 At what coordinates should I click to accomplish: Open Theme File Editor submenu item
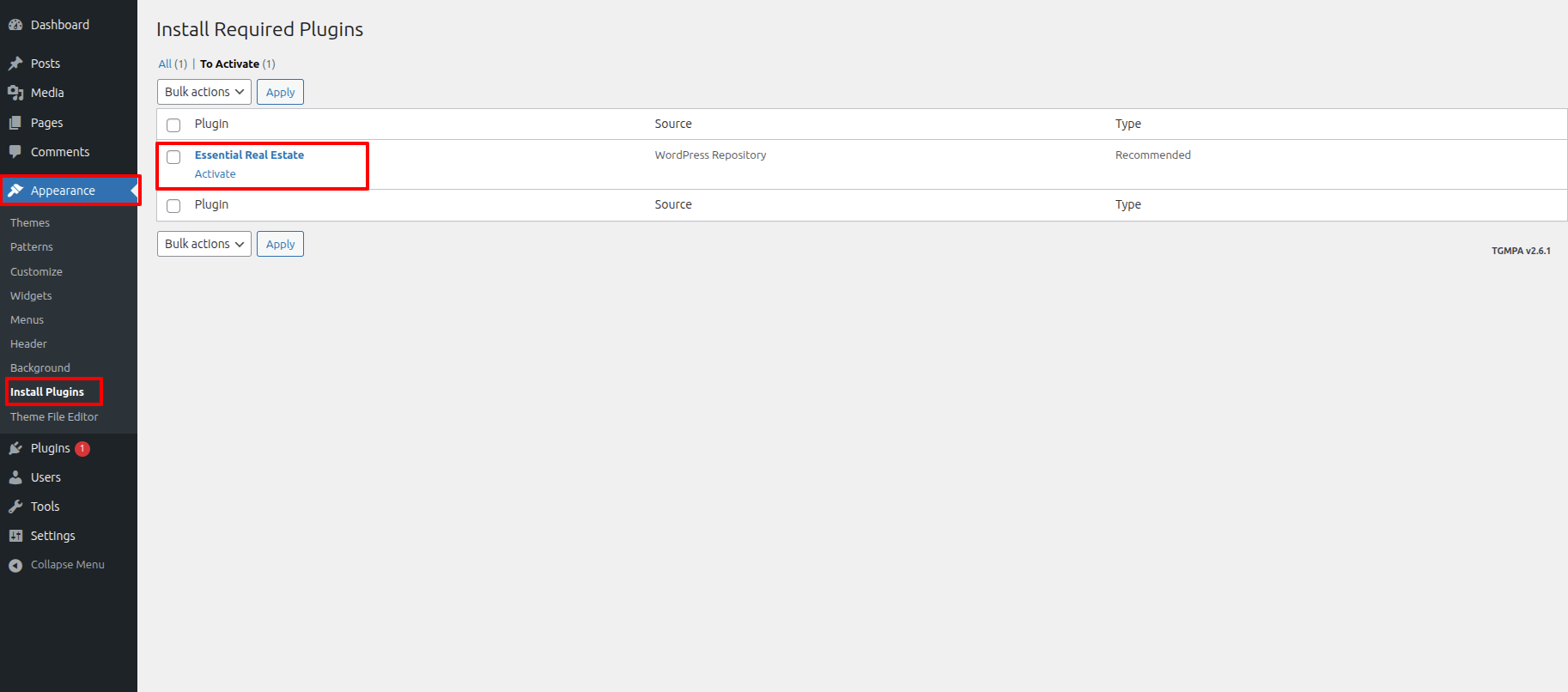(54, 416)
